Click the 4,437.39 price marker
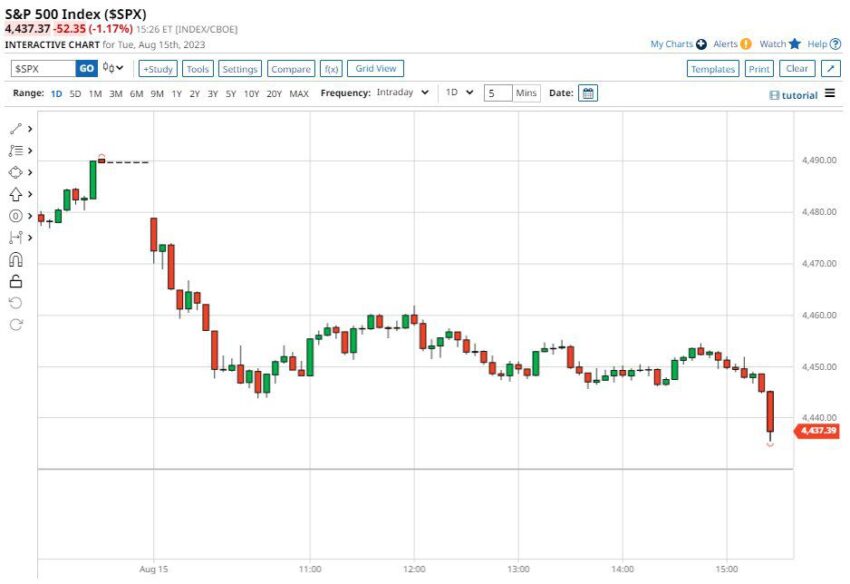This screenshot has height=584, width=850. (817, 431)
